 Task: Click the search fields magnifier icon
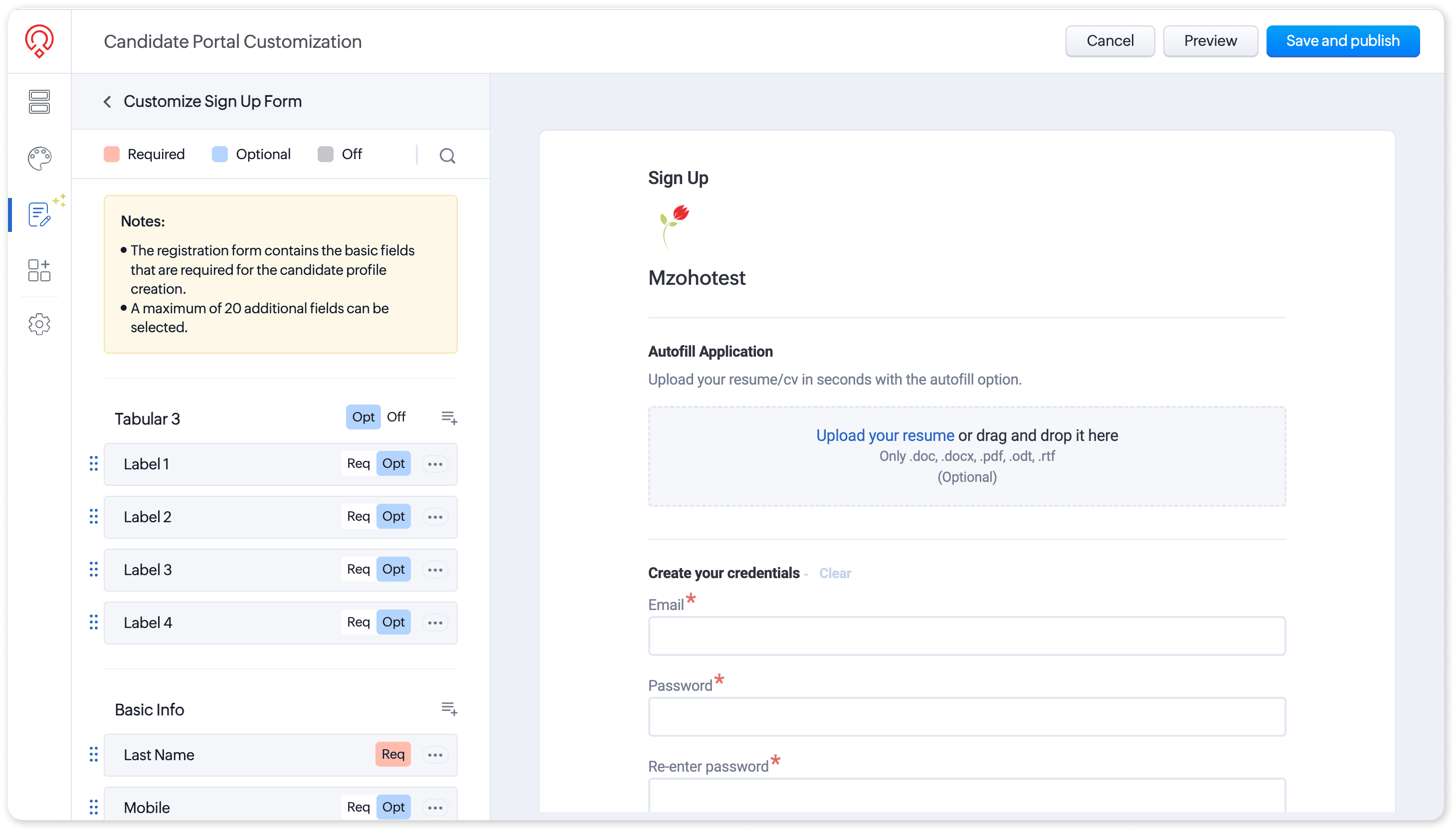pos(447,156)
